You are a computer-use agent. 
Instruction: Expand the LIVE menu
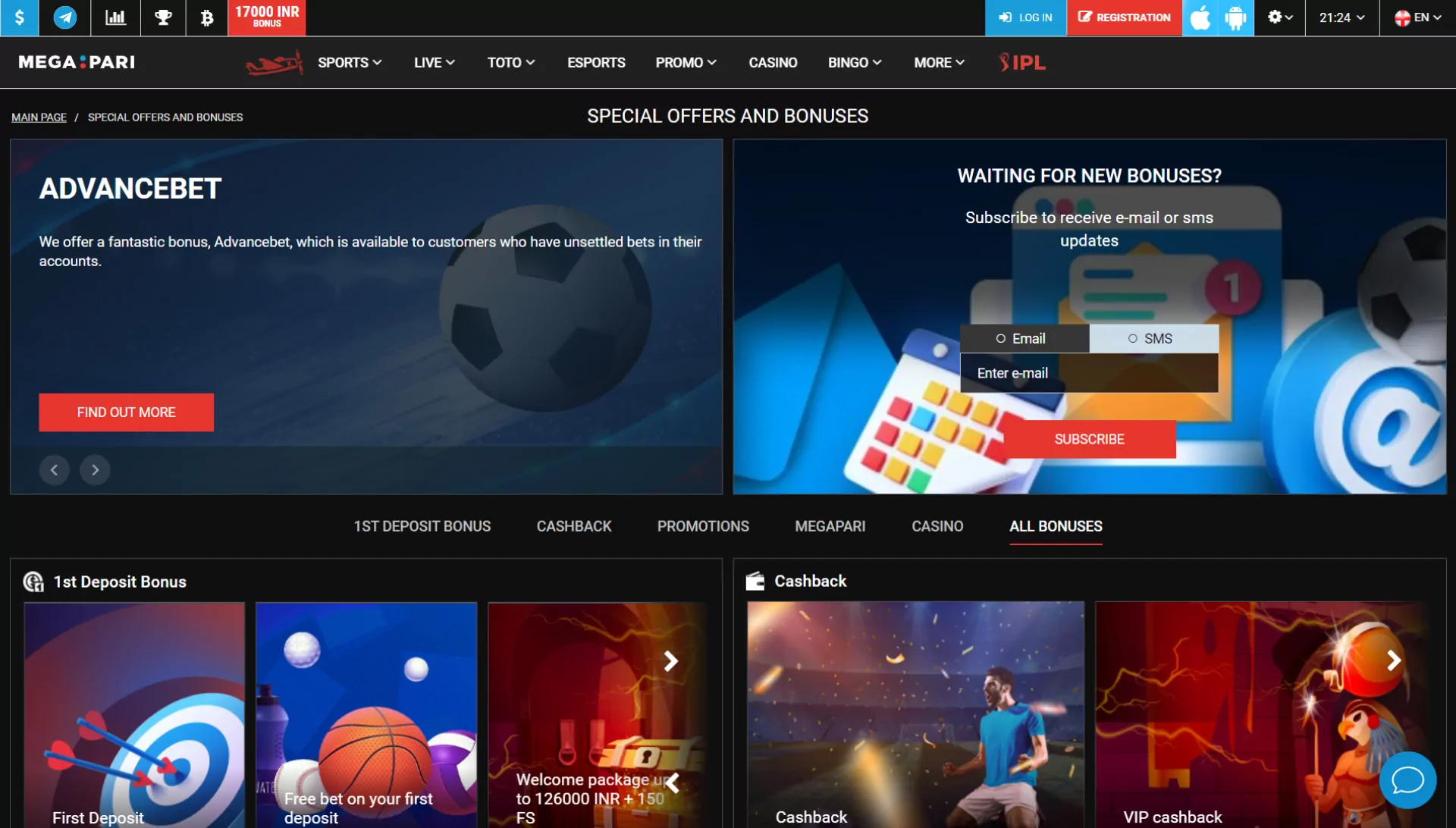435,63
